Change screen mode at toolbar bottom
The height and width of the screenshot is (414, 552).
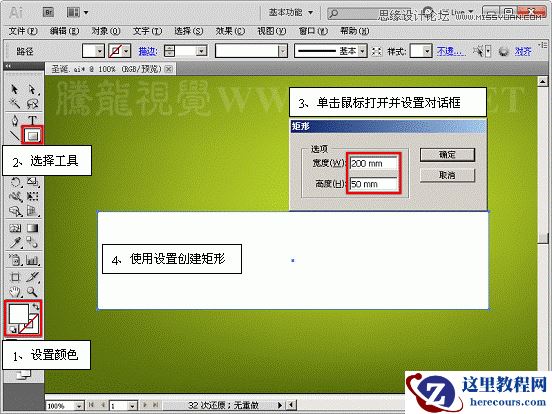(x=23, y=375)
